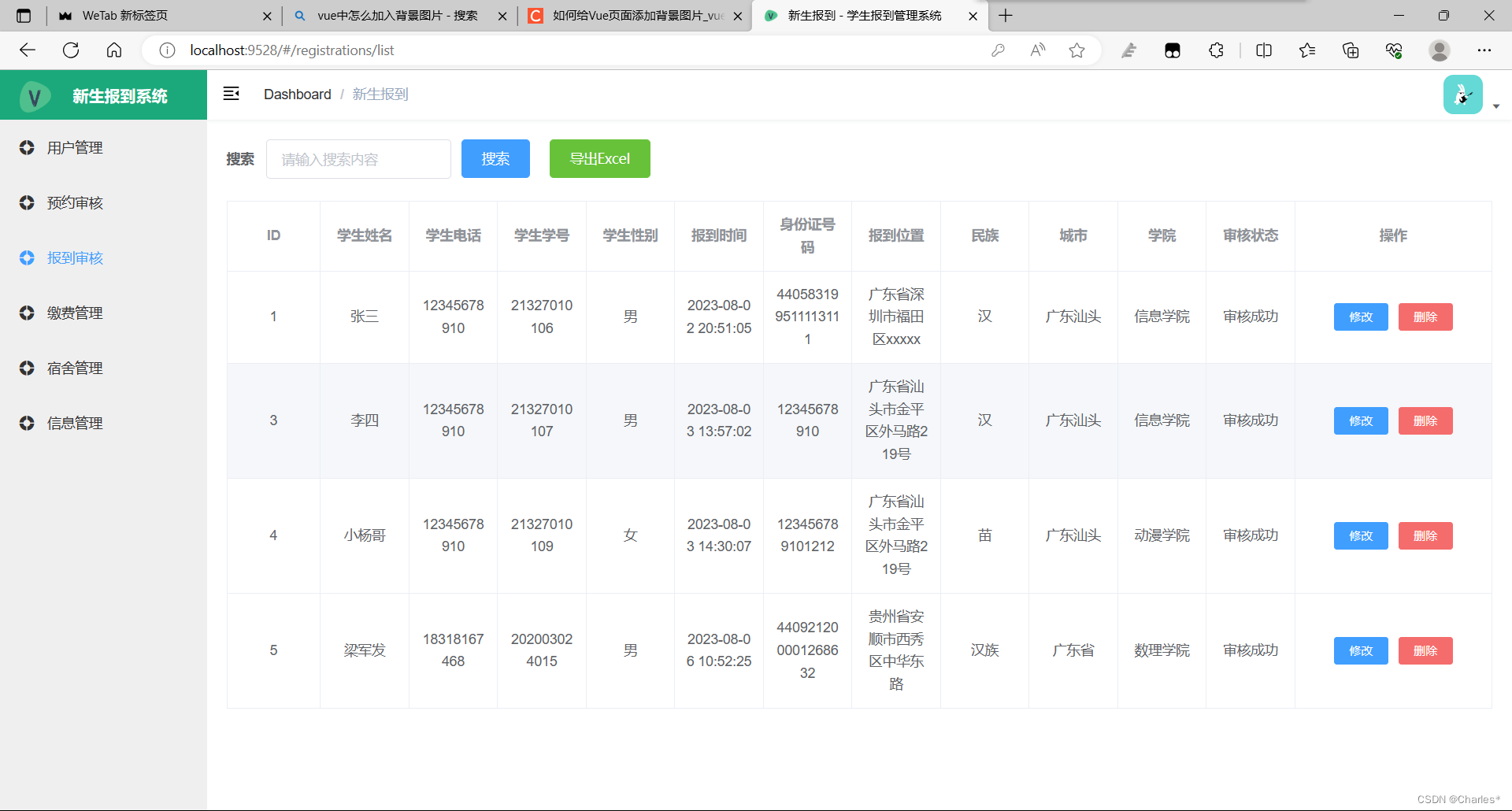The height and width of the screenshot is (811, 1512).
Task: Open the browser extensions puzzle icon
Action: 1216,50
